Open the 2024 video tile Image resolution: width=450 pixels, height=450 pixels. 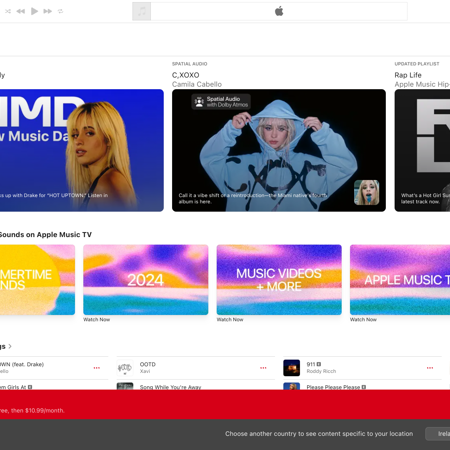tap(146, 280)
